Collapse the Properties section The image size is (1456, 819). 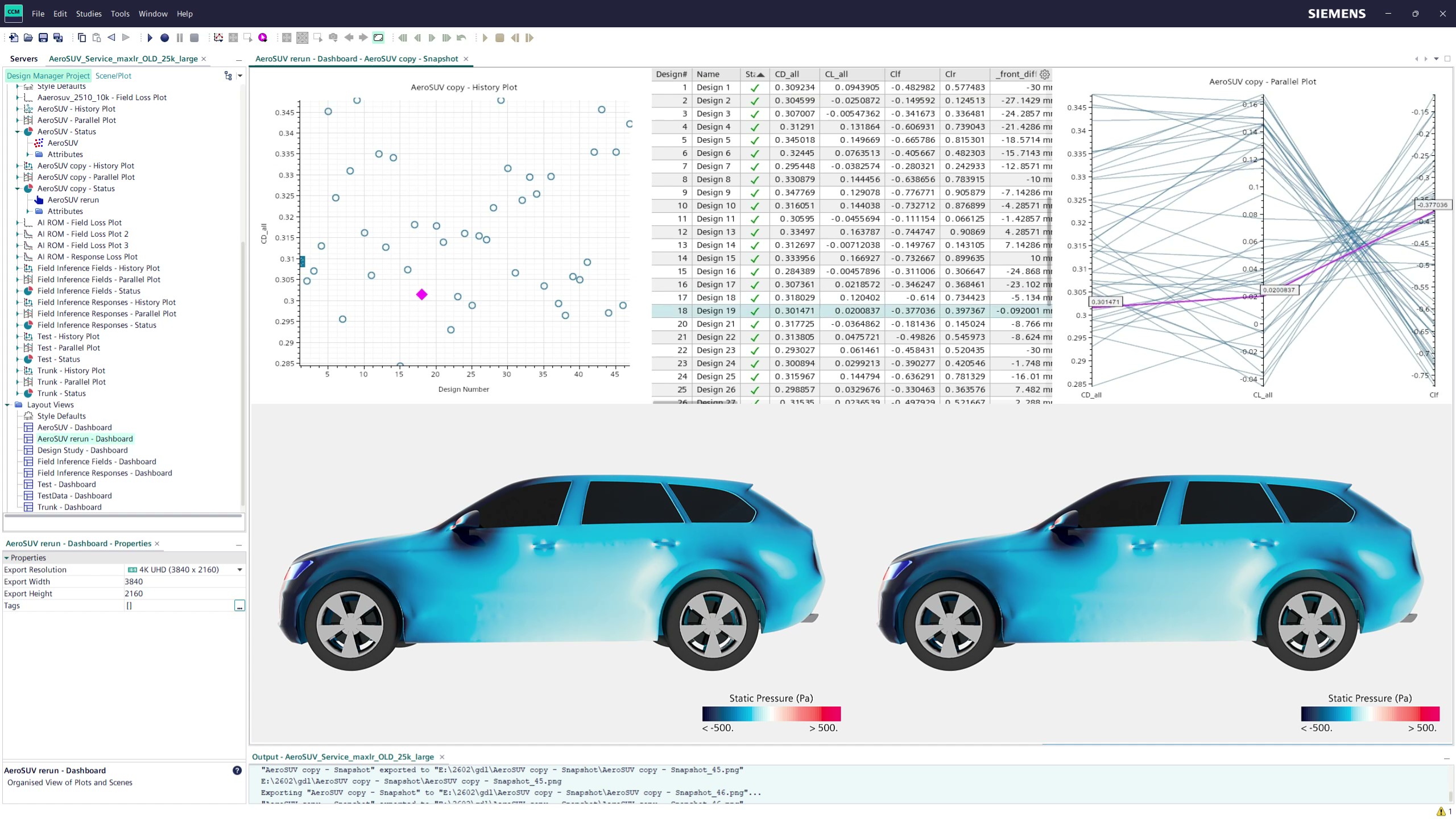tap(7, 558)
